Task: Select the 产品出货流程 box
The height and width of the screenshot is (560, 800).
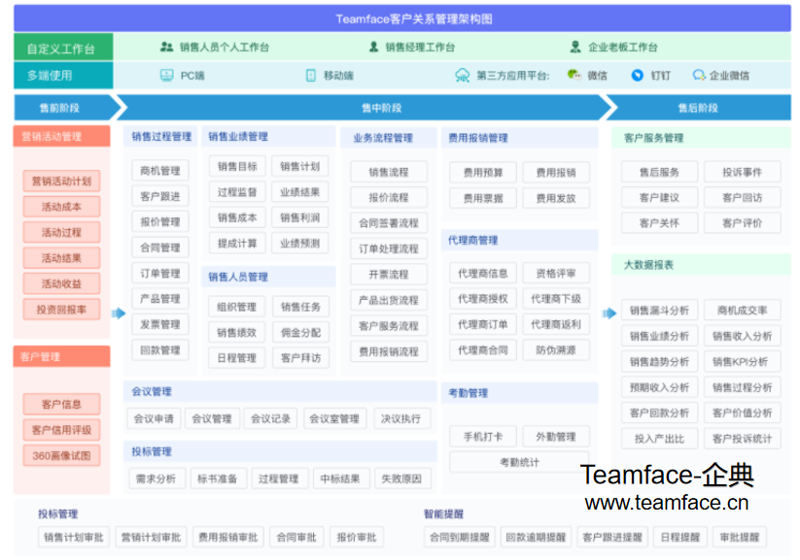Action: coord(389,300)
